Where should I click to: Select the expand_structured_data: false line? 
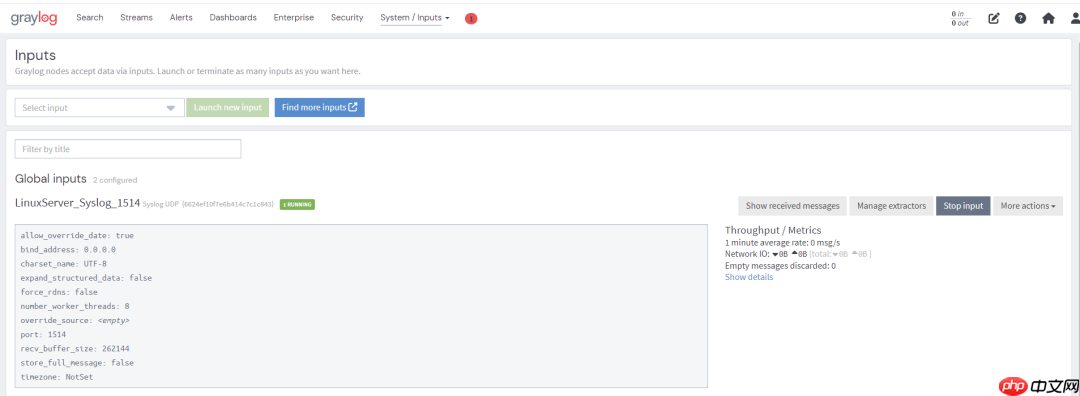coord(86,278)
